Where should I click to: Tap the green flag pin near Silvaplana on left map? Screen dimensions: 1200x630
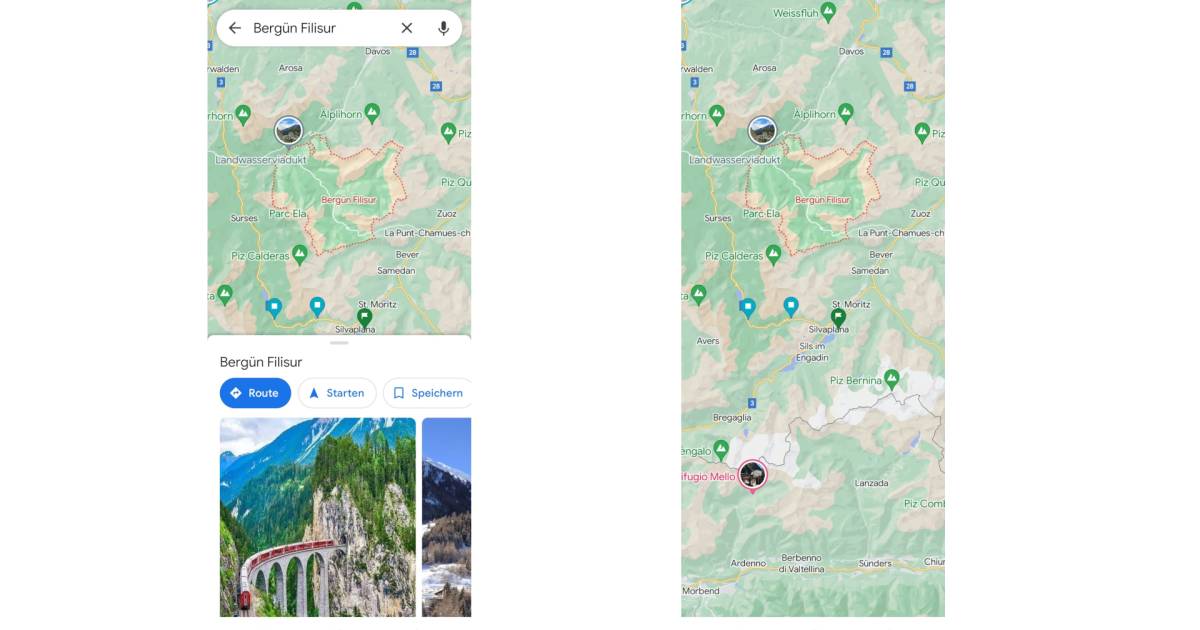coord(365,316)
